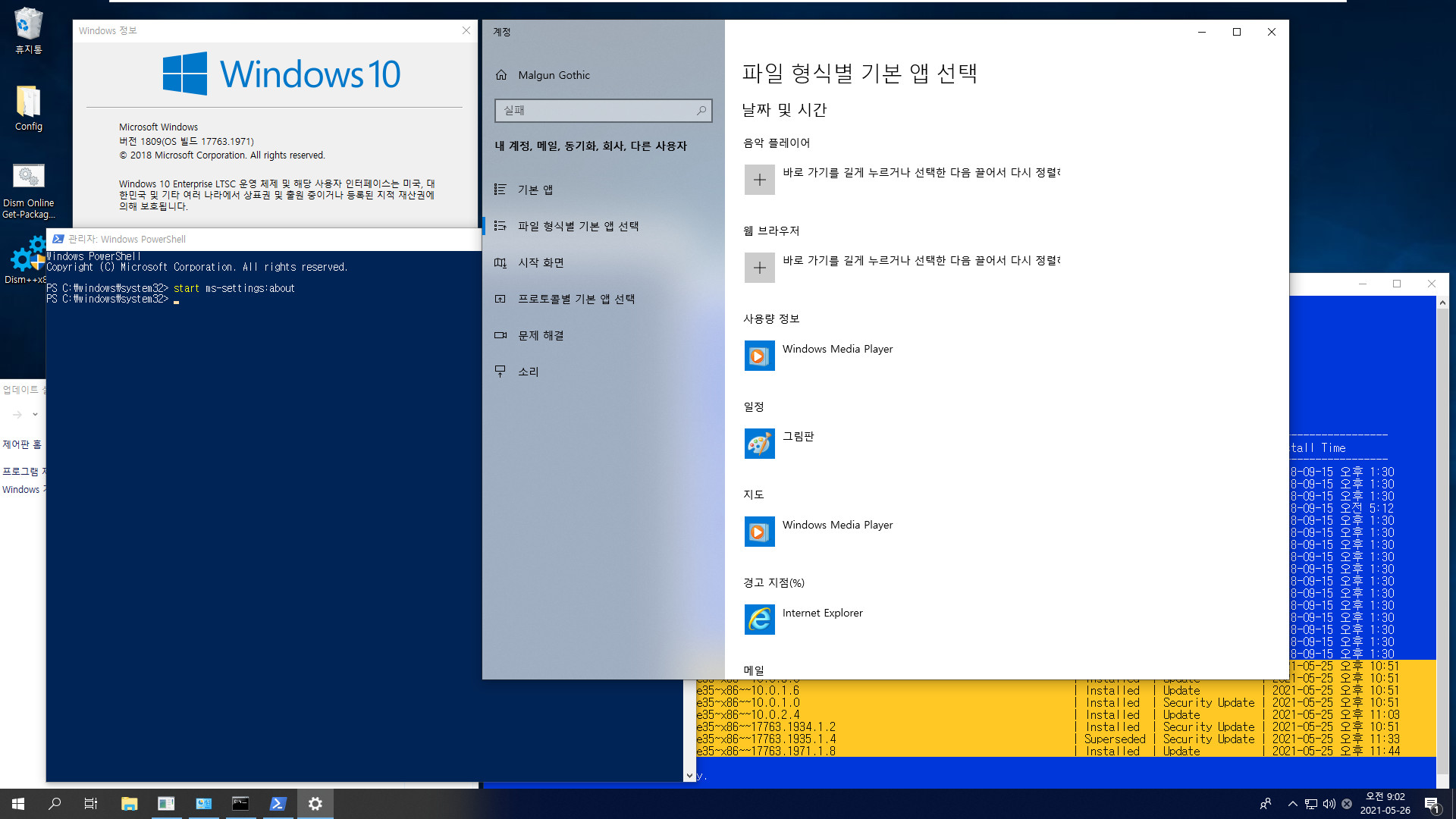Click the network icon in system tray
1456x819 pixels.
1311,804
